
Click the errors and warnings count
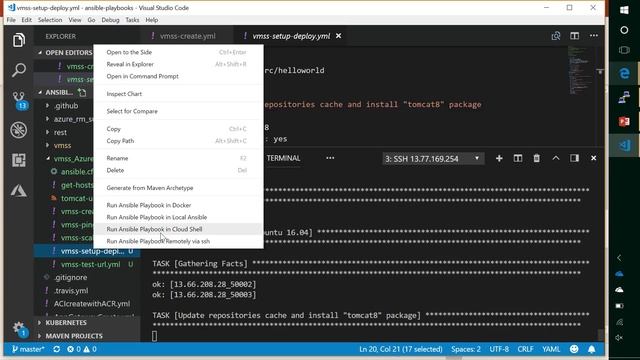point(82,349)
